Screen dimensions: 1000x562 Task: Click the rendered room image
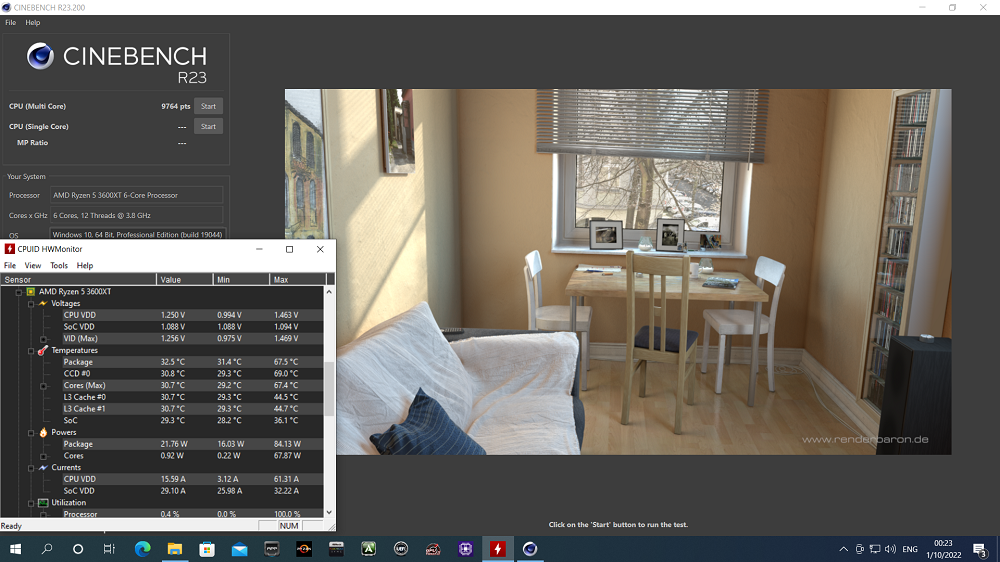tap(618, 272)
